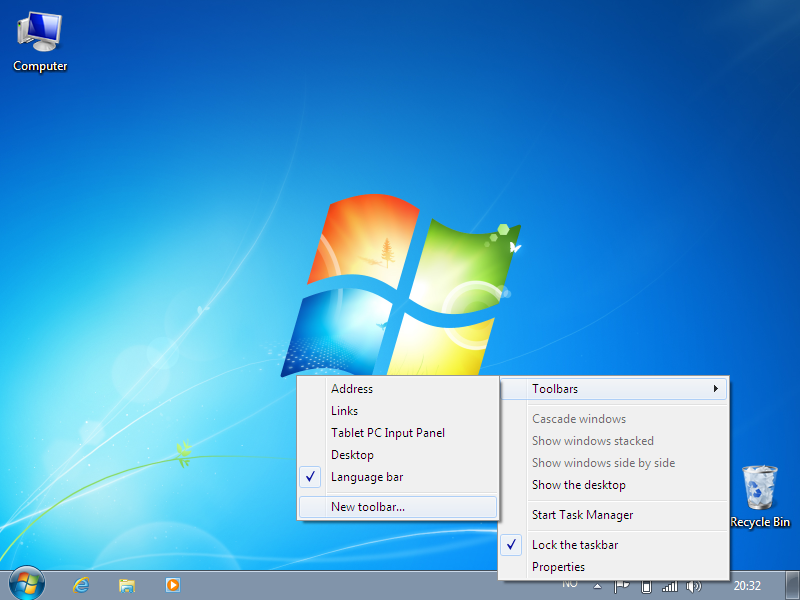This screenshot has height=600, width=800.
Task: Enable the Desktop toolbar
Action: click(398, 455)
